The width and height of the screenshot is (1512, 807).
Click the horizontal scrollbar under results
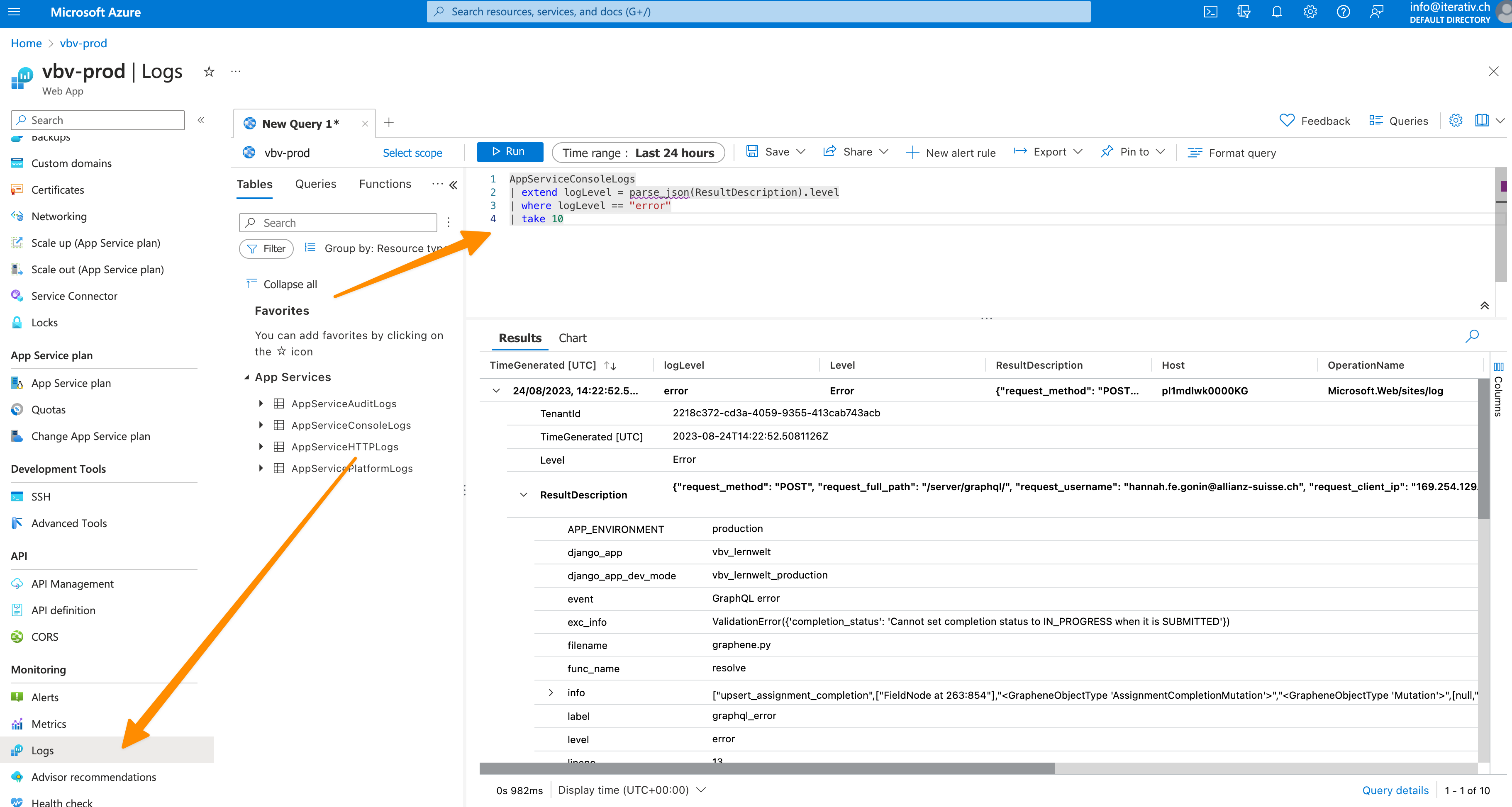coord(766,768)
